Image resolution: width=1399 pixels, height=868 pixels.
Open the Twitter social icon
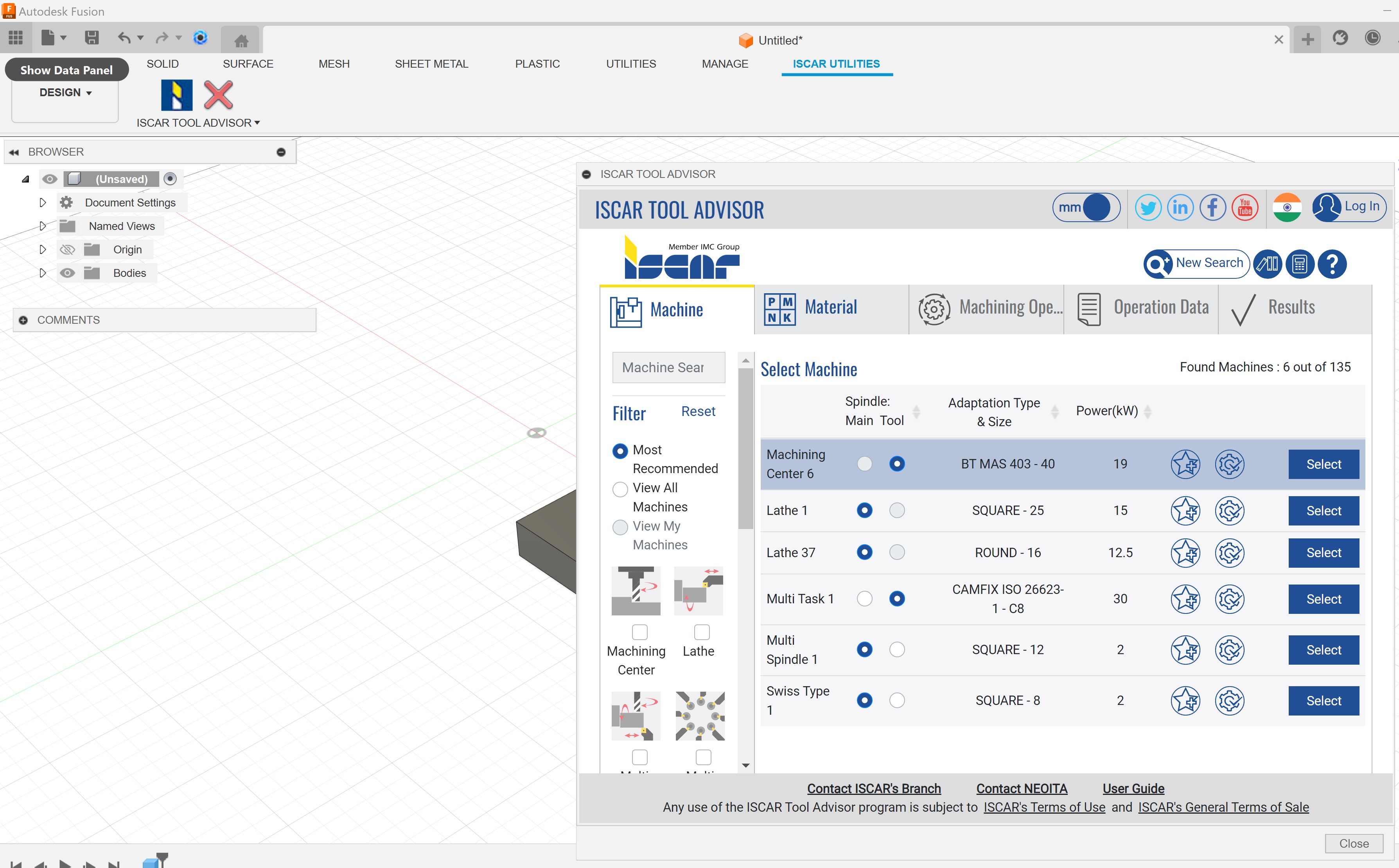pyautogui.click(x=1148, y=207)
